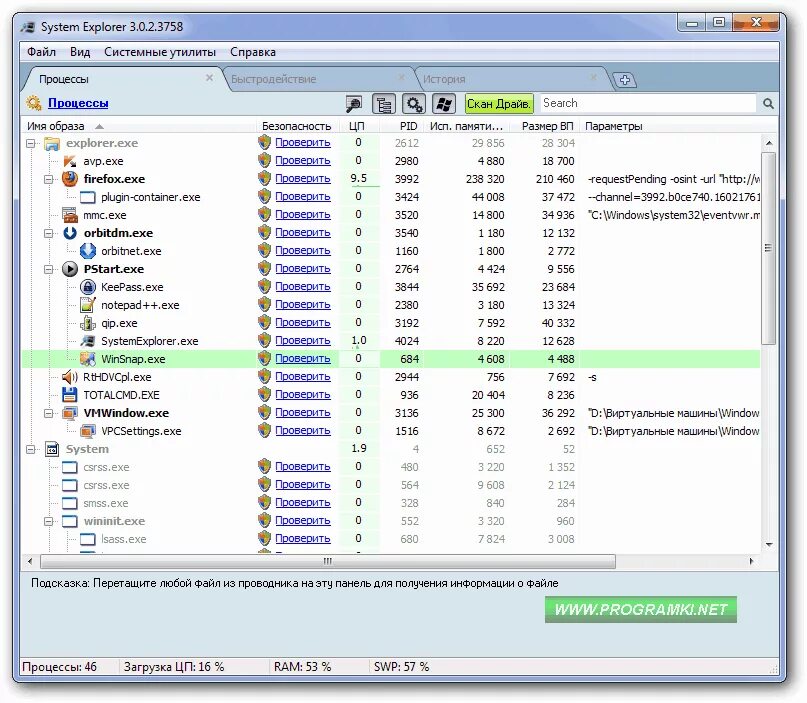Sort by the ЦП column header
Screen dimensions: 807x703
coord(359,126)
